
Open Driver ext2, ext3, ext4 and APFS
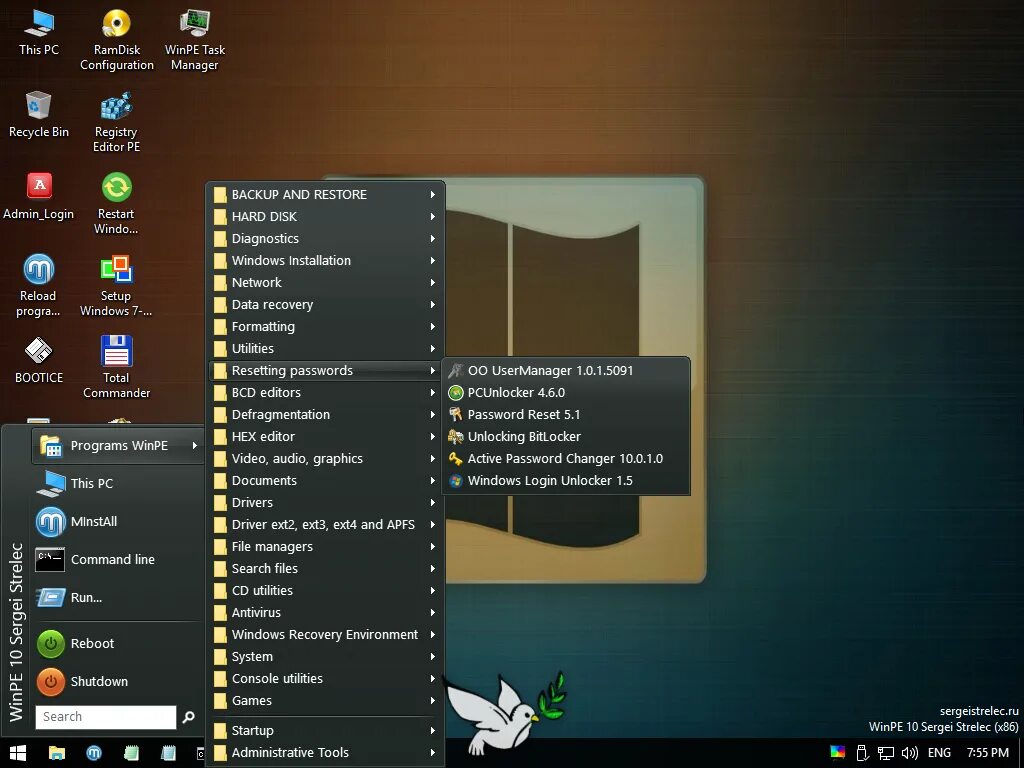point(325,524)
